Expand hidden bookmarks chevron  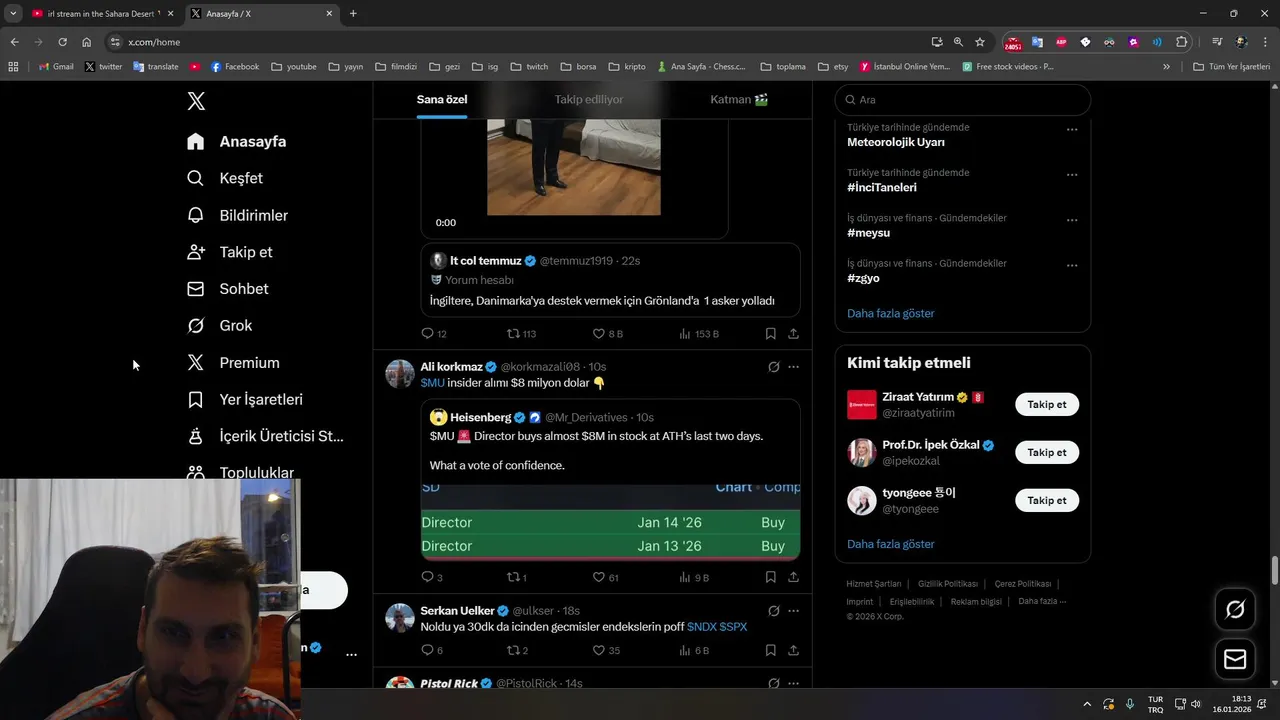click(1166, 67)
